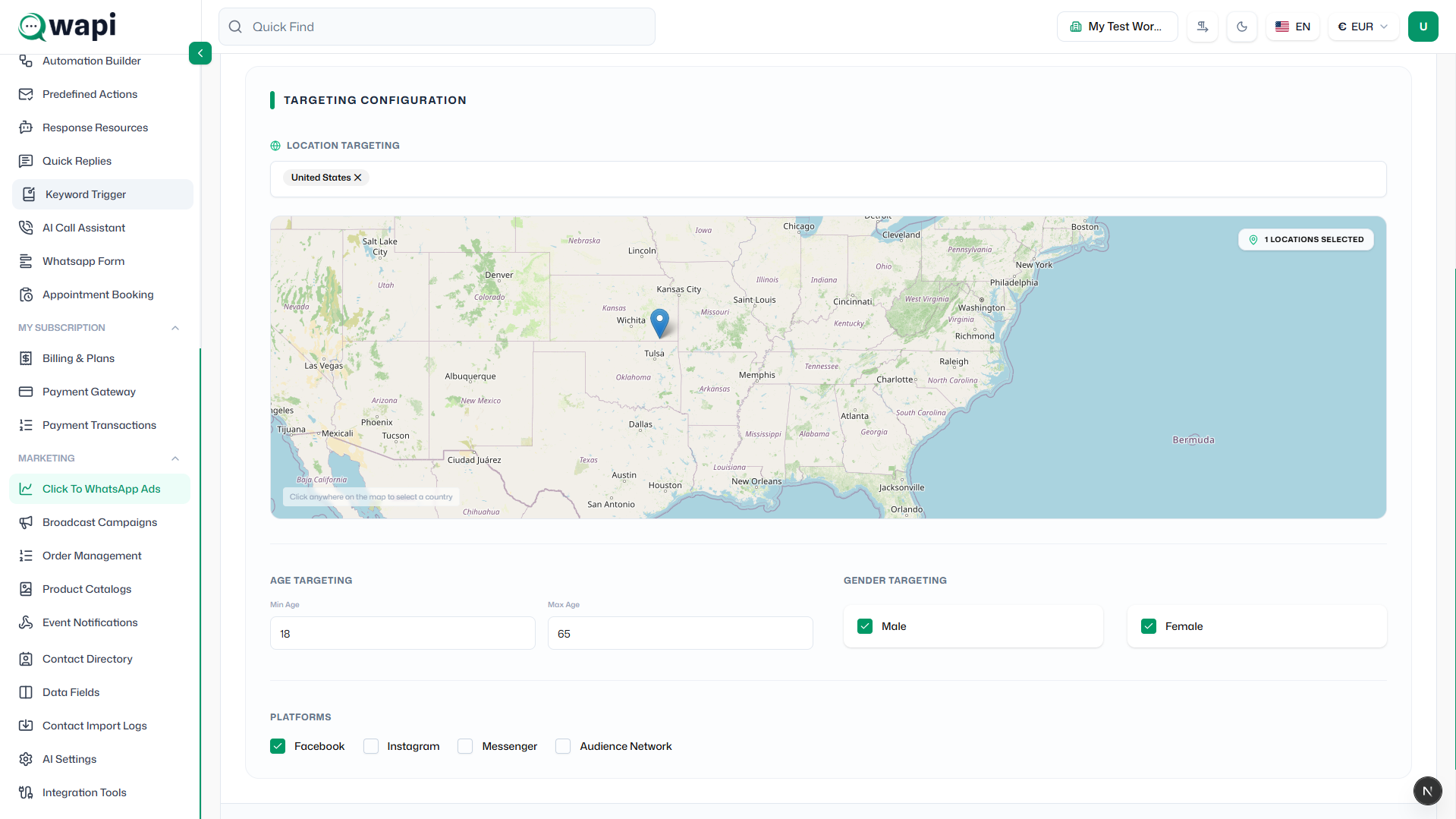
Task: Click the Broadcast Campaigns megaphone icon
Action: click(x=26, y=522)
